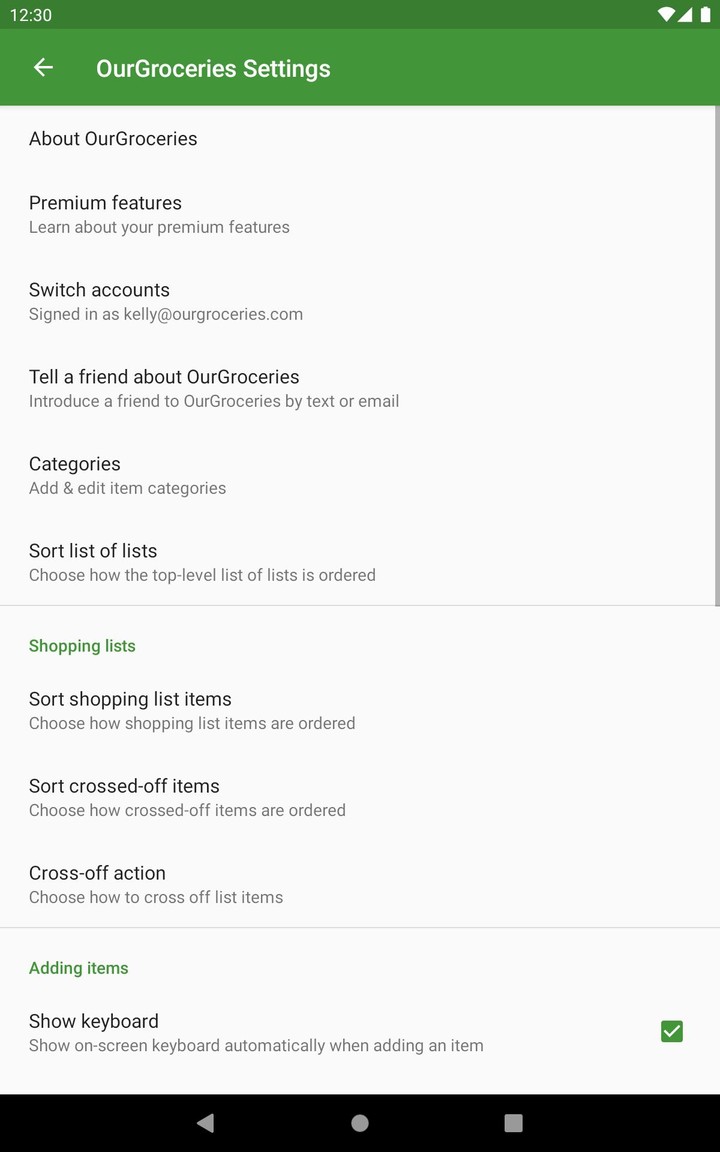
Task: Tap the Show keyboard setting label
Action: click(94, 1021)
